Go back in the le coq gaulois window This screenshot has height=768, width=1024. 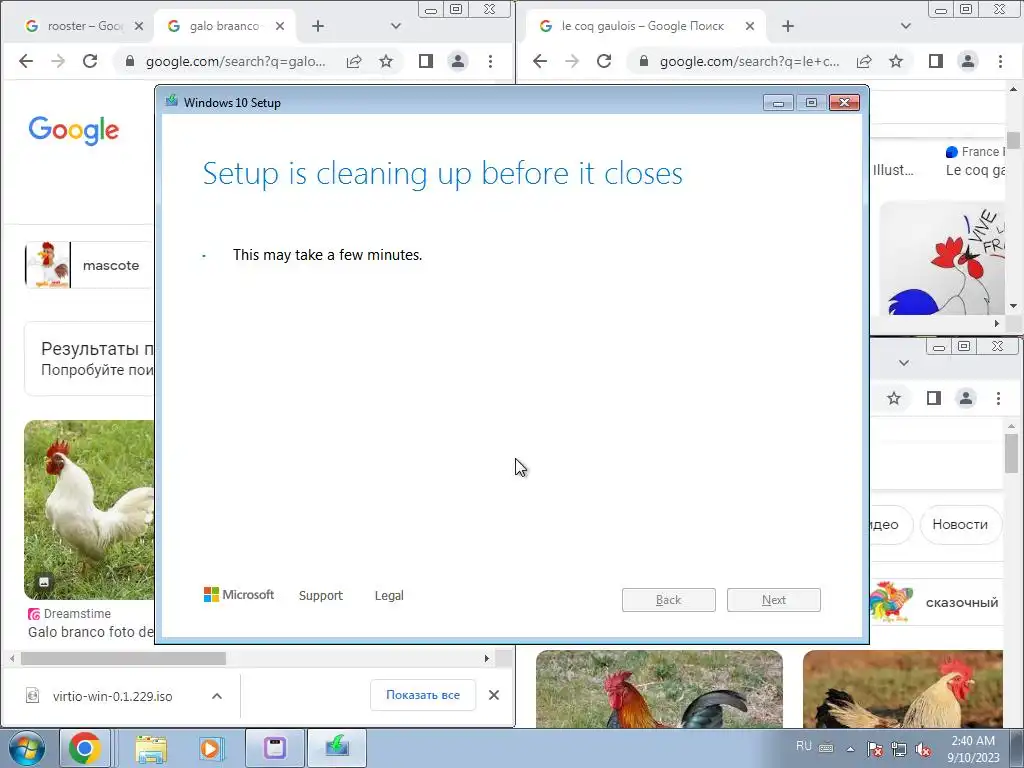[539, 61]
